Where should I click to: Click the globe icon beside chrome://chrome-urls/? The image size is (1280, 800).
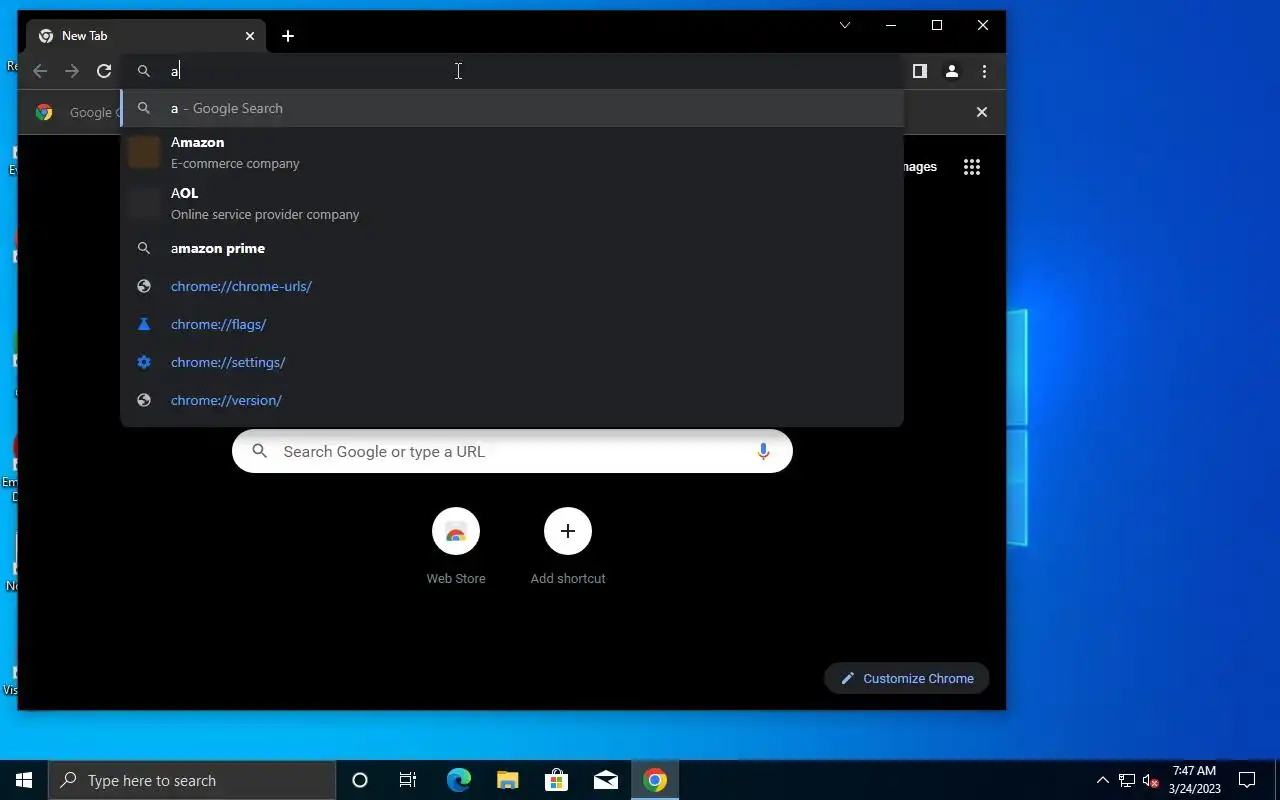click(144, 286)
